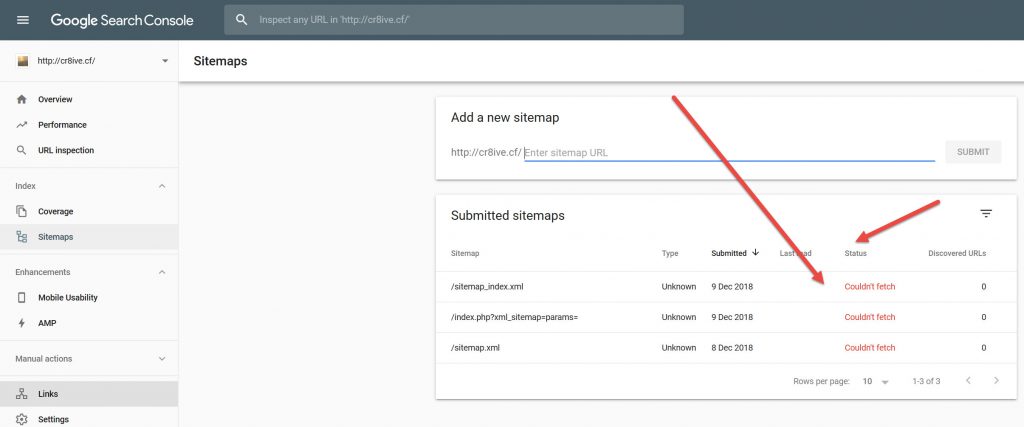Collapse the Index section
Viewport: 1024px width, 427px height.
[x=162, y=186]
